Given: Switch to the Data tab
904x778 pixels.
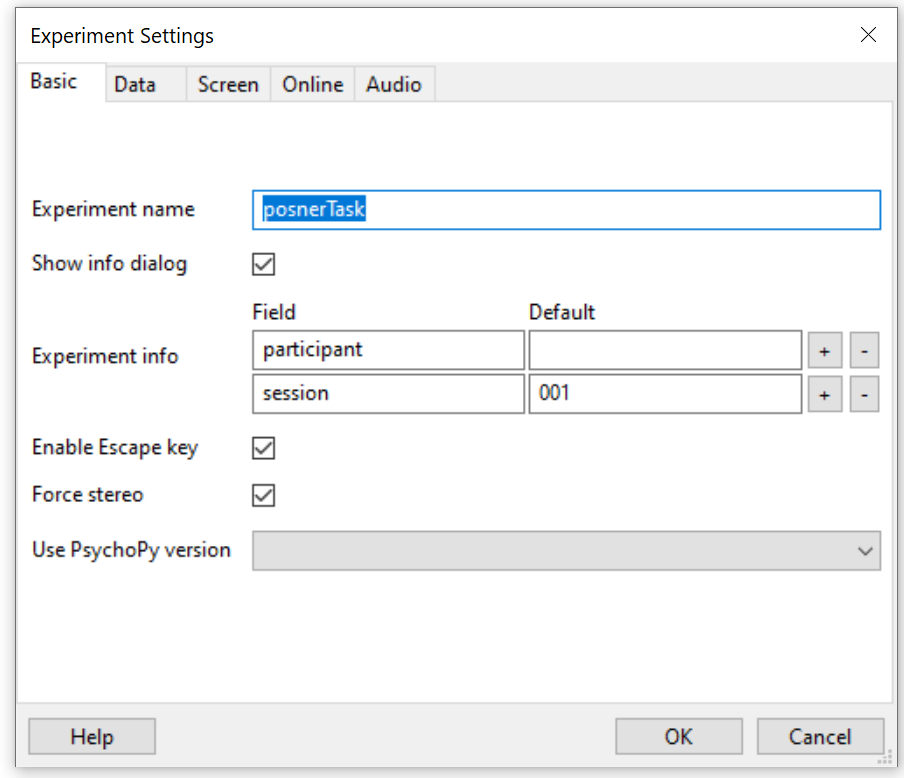Looking at the screenshot, I should click(x=135, y=85).
